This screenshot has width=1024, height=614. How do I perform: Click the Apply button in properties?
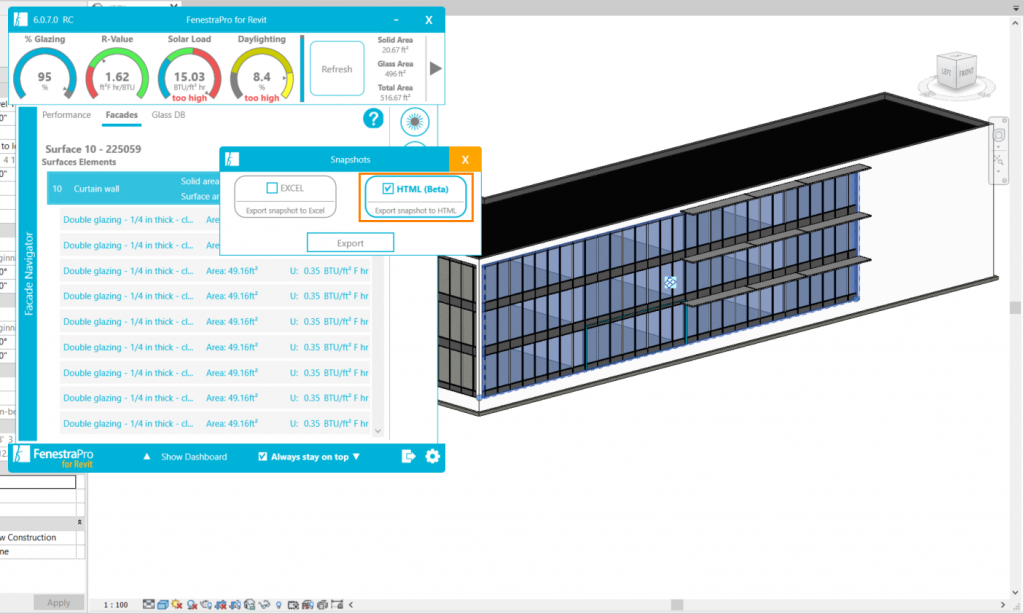click(x=59, y=602)
